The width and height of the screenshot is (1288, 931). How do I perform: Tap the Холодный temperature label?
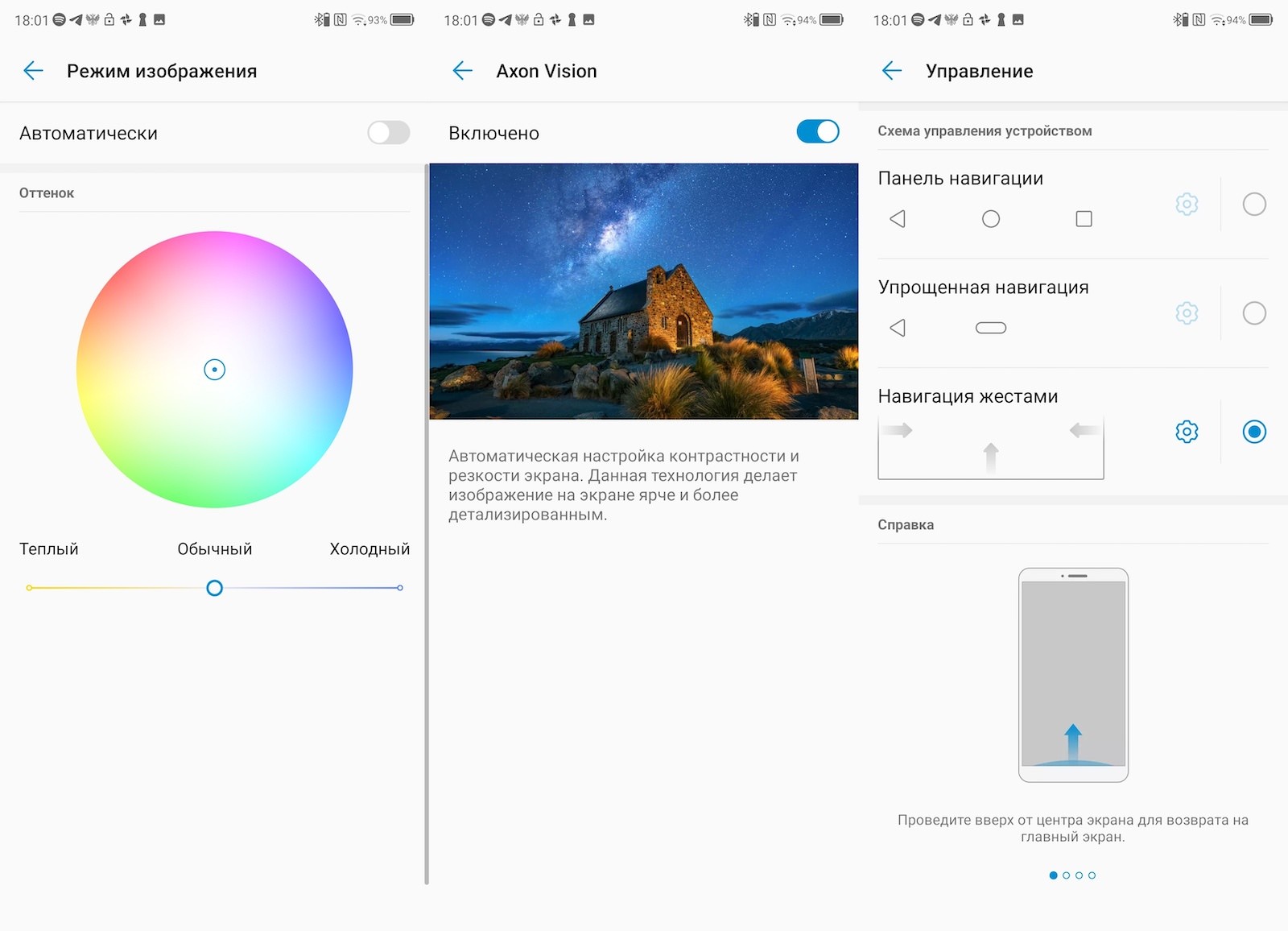coord(369,549)
